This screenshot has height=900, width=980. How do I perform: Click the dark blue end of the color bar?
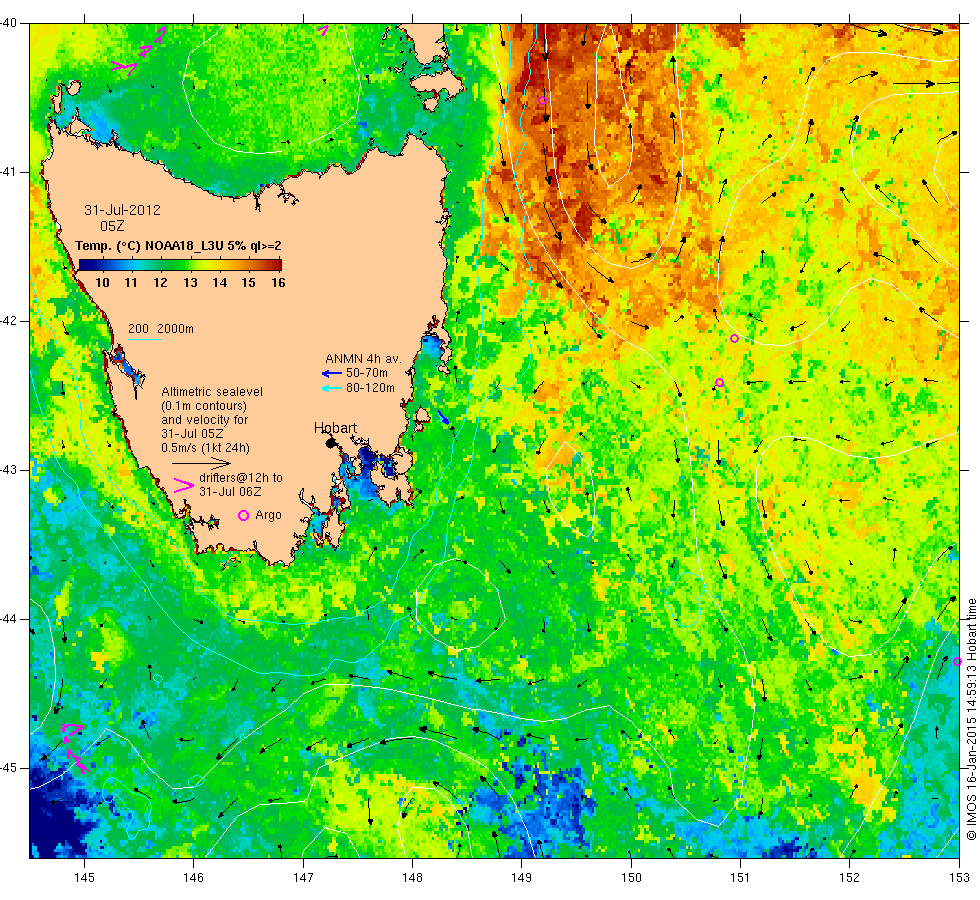[x=84, y=264]
